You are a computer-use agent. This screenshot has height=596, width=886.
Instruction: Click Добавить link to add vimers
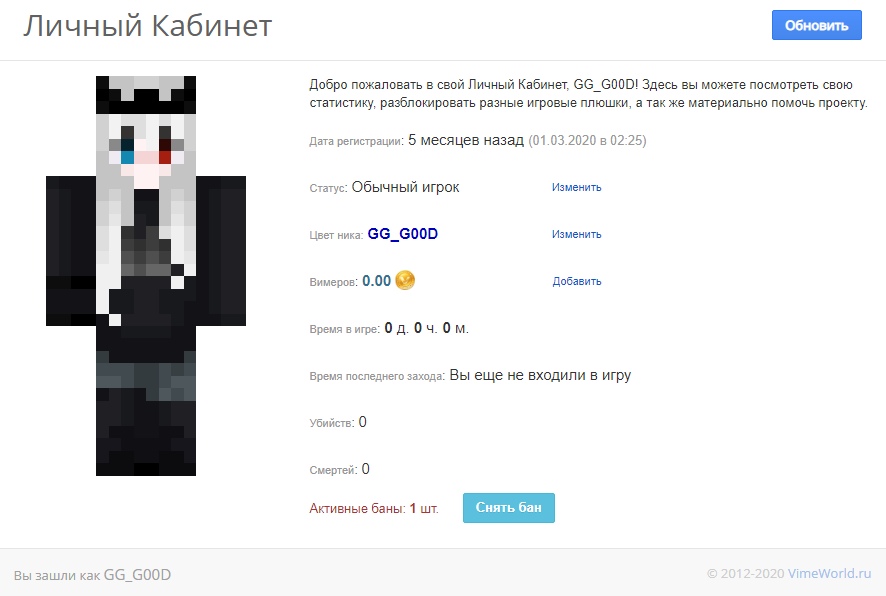(576, 281)
